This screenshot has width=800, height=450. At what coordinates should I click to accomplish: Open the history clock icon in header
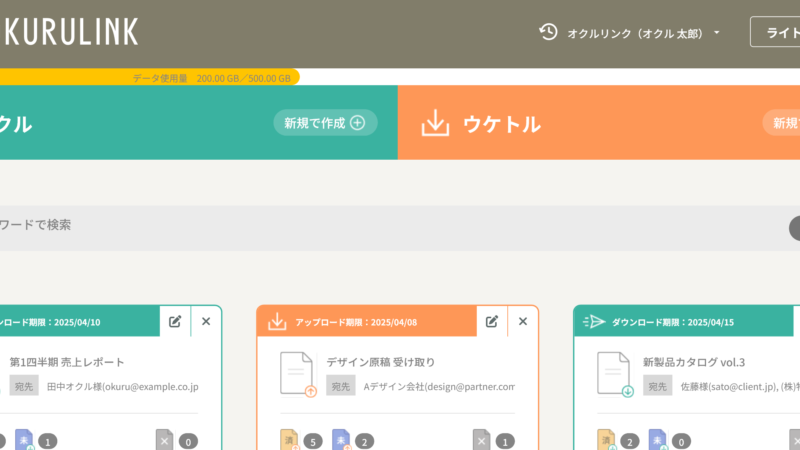point(548,32)
